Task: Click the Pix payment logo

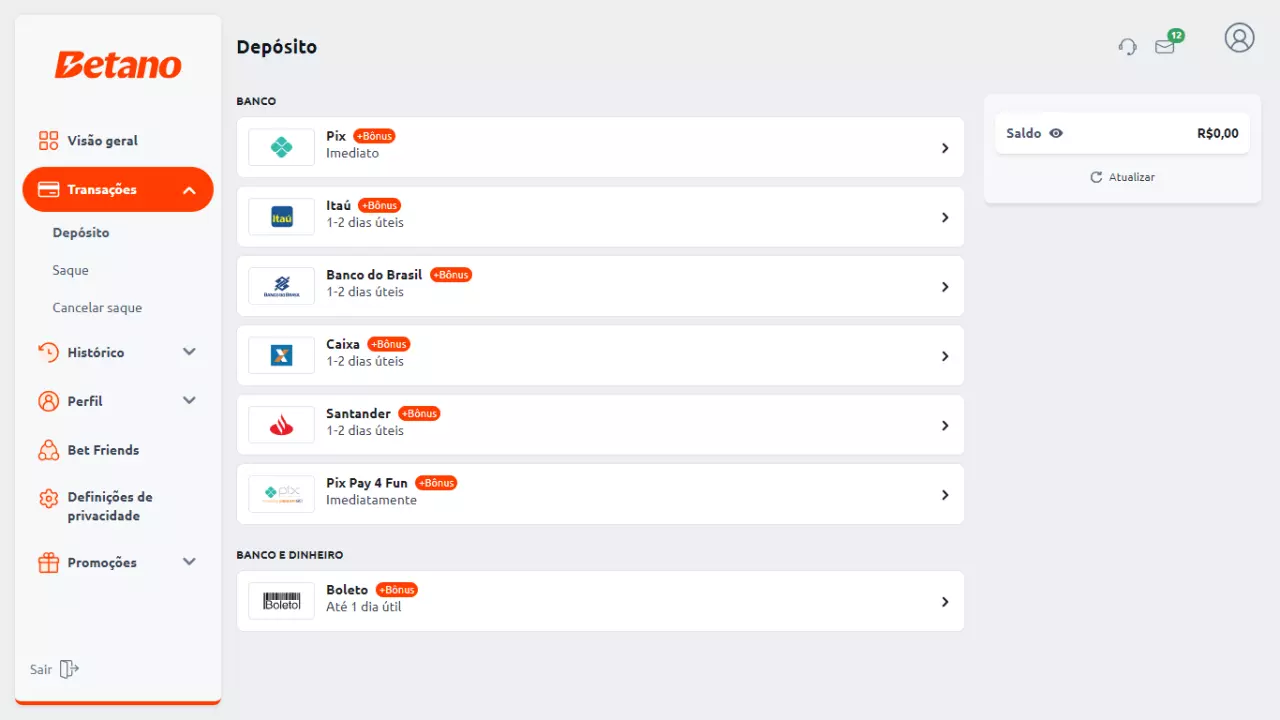Action: (281, 148)
